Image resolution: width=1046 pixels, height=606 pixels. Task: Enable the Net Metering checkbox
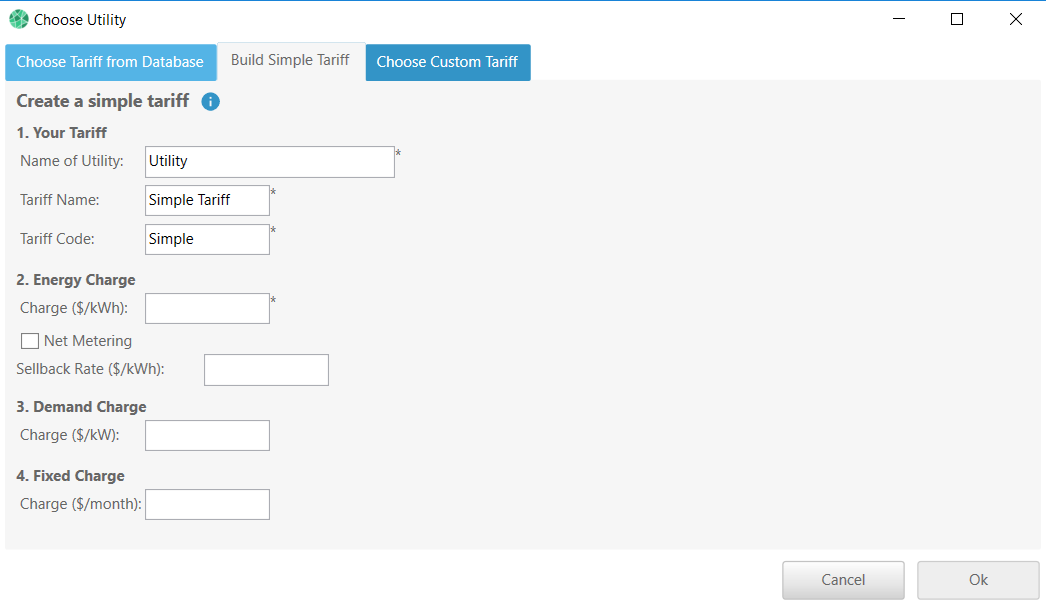(30, 341)
